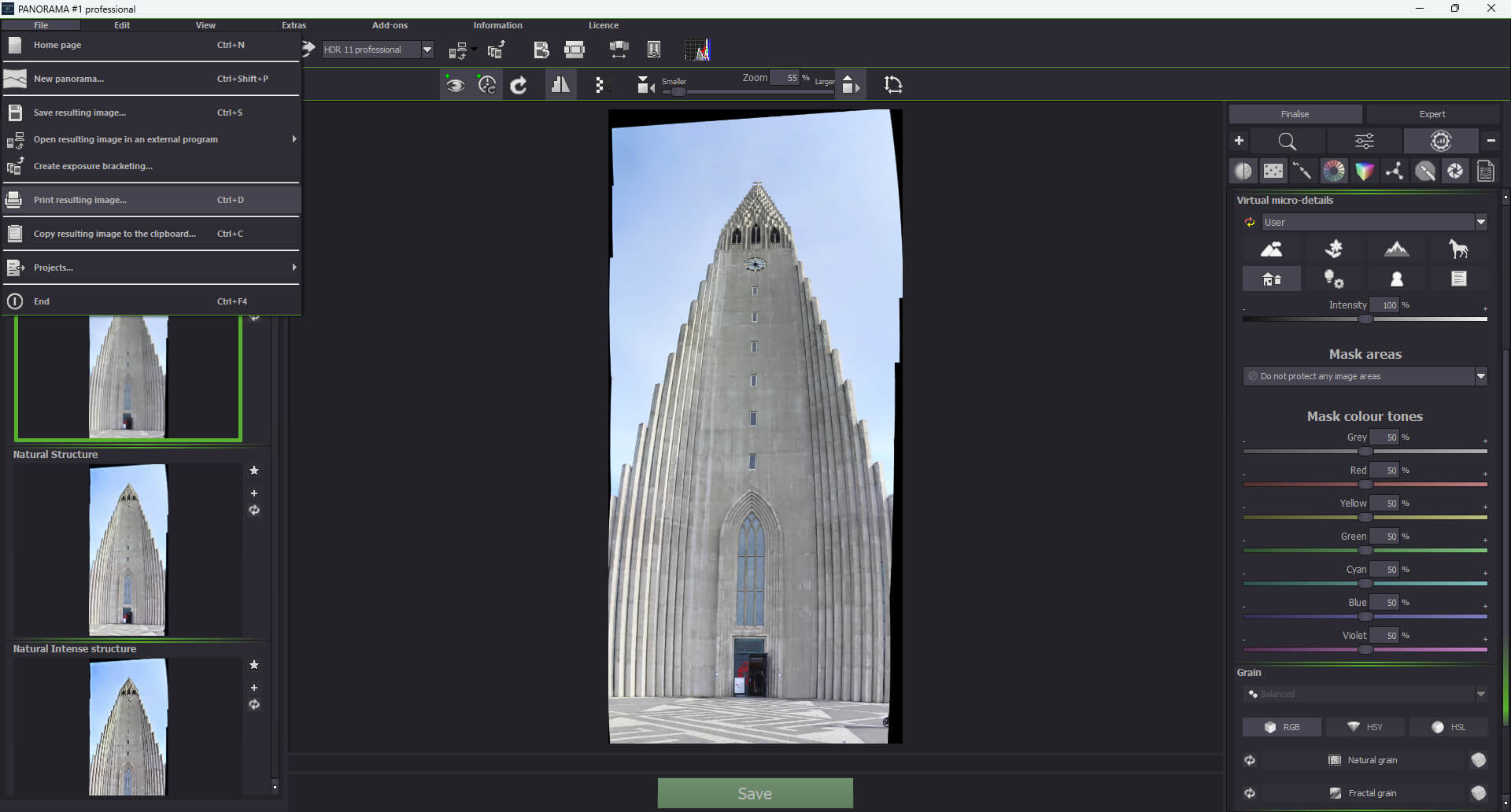
Task: Open the HDR 11 professional dropdown
Action: tap(427, 50)
